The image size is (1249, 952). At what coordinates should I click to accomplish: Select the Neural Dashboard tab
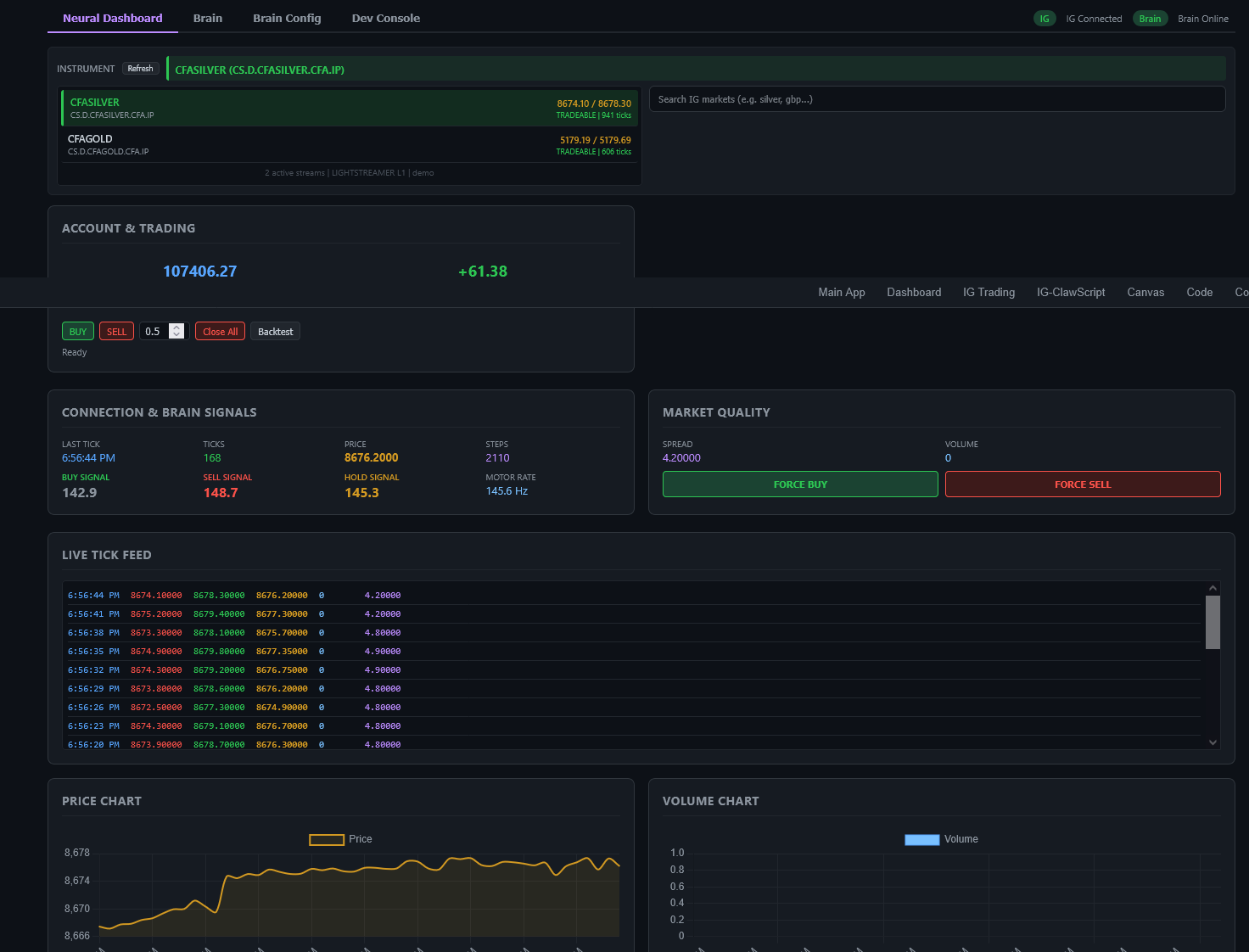coord(112,18)
